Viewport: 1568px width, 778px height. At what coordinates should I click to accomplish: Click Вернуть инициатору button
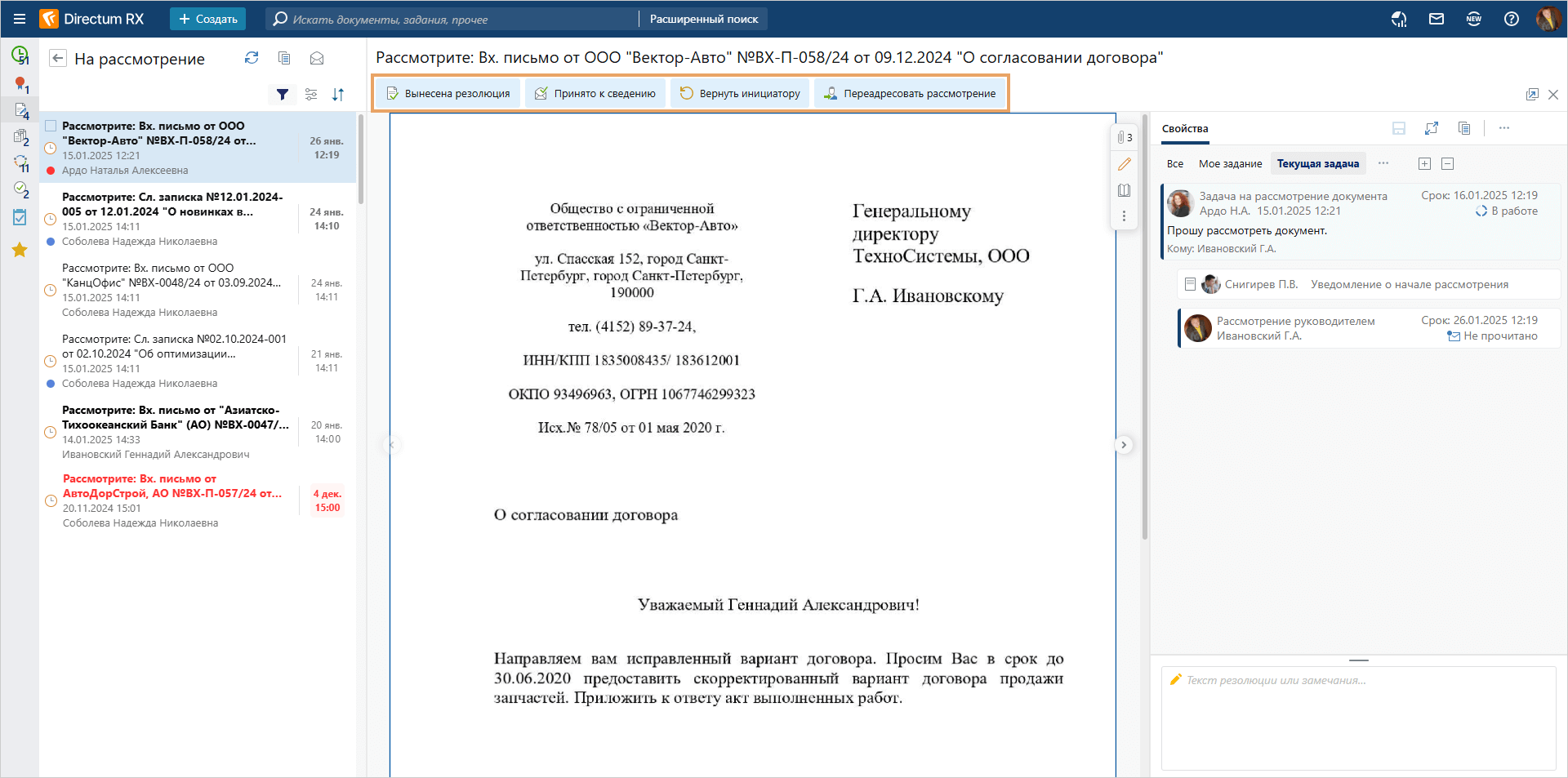[740, 93]
